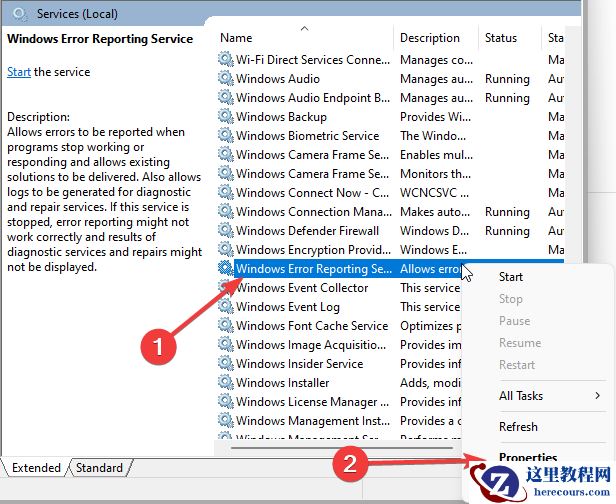Choose Pause in the context menu

click(x=515, y=321)
